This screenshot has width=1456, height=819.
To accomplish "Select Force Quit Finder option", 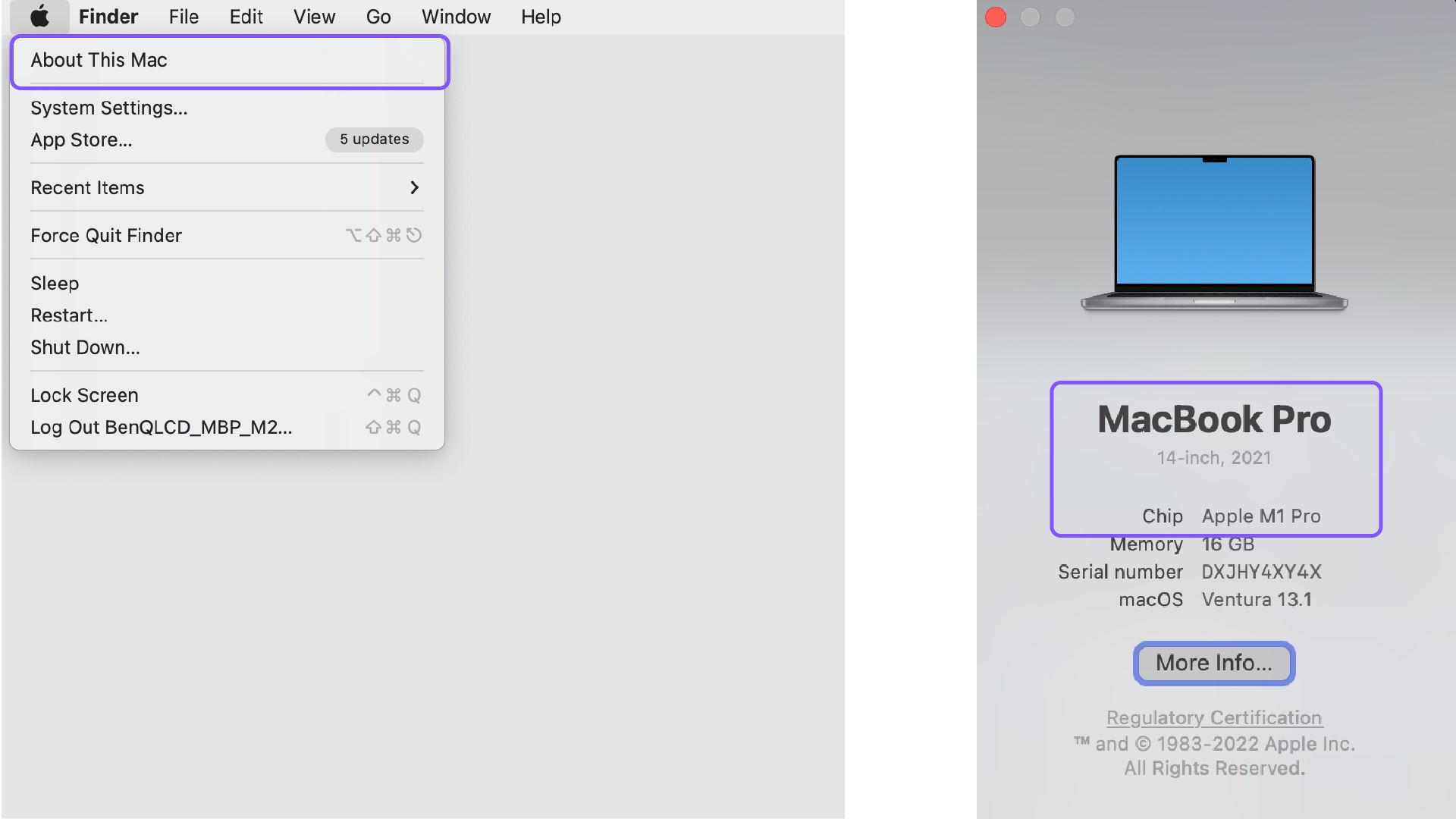I will click(x=105, y=235).
